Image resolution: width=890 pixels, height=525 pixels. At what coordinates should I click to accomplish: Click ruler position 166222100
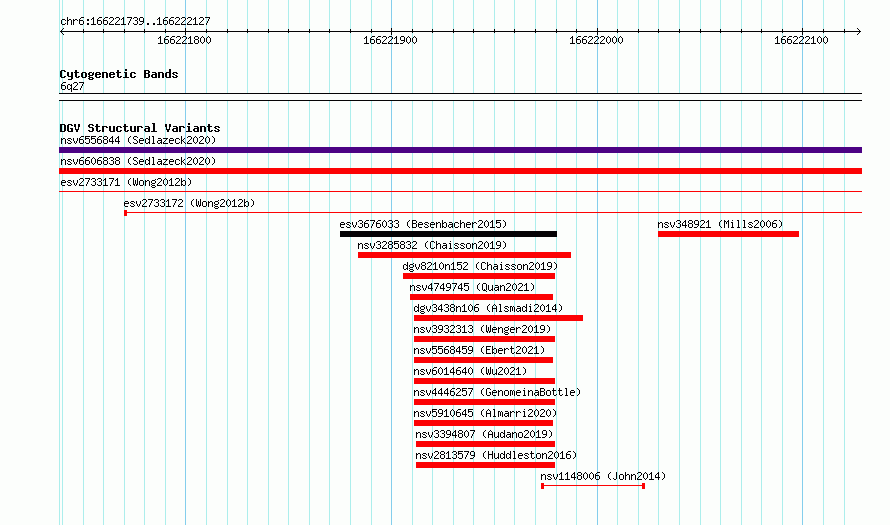[x=801, y=40]
